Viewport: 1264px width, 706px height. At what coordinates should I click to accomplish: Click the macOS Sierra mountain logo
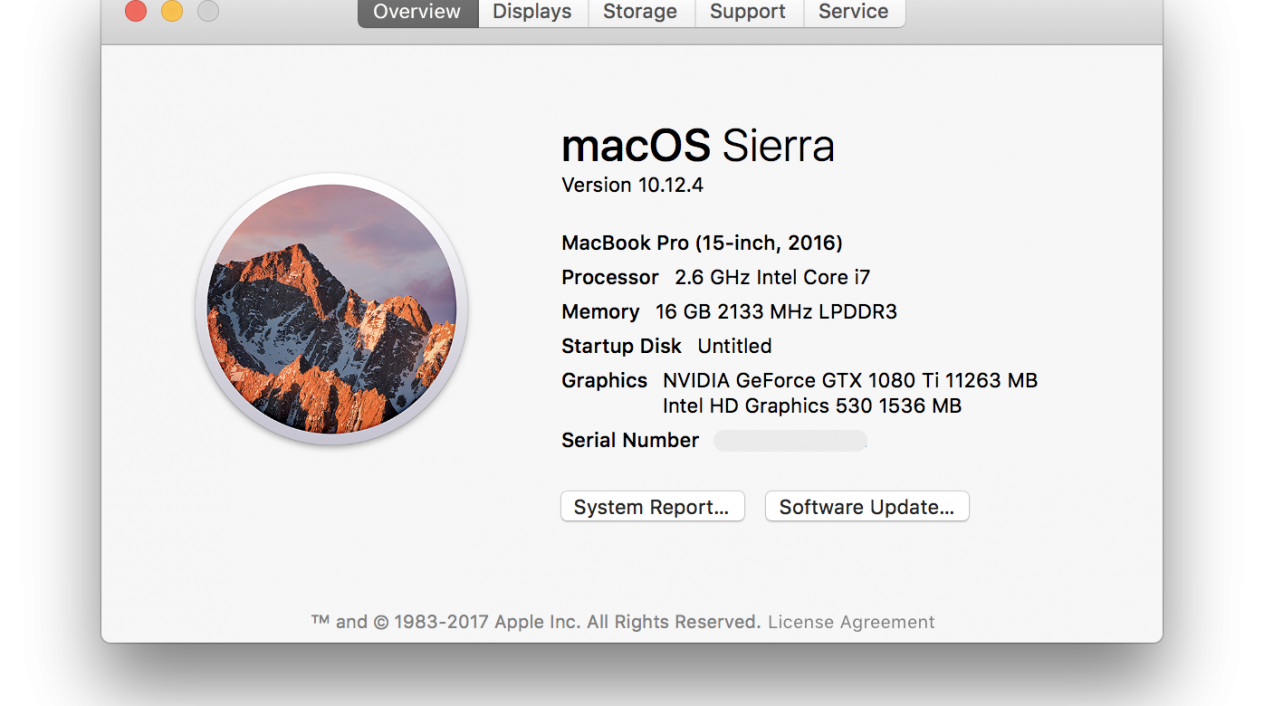point(332,309)
